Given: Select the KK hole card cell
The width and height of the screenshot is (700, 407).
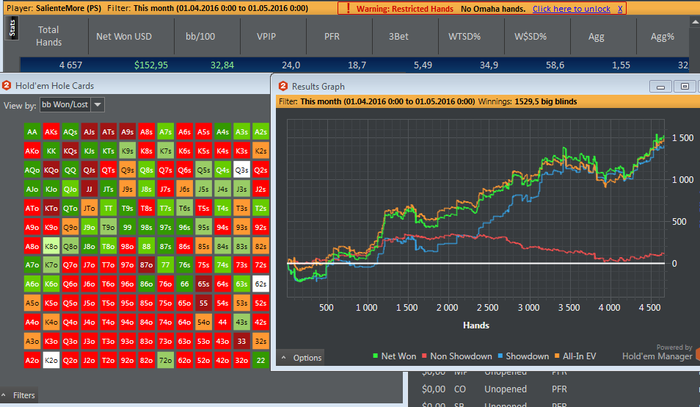Looking at the screenshot, I should 51,151.
